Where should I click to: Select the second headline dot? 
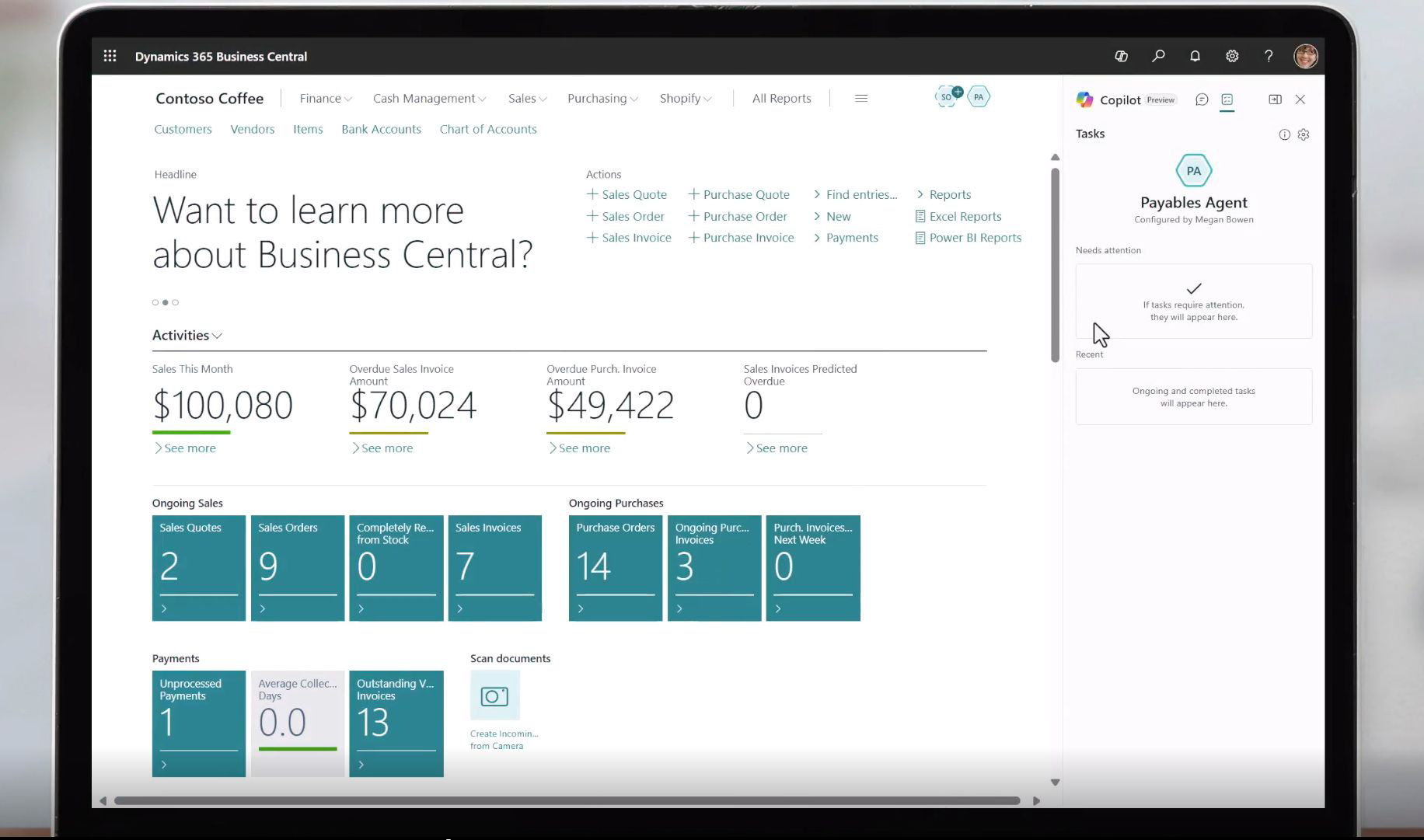[x=166, y=302]
